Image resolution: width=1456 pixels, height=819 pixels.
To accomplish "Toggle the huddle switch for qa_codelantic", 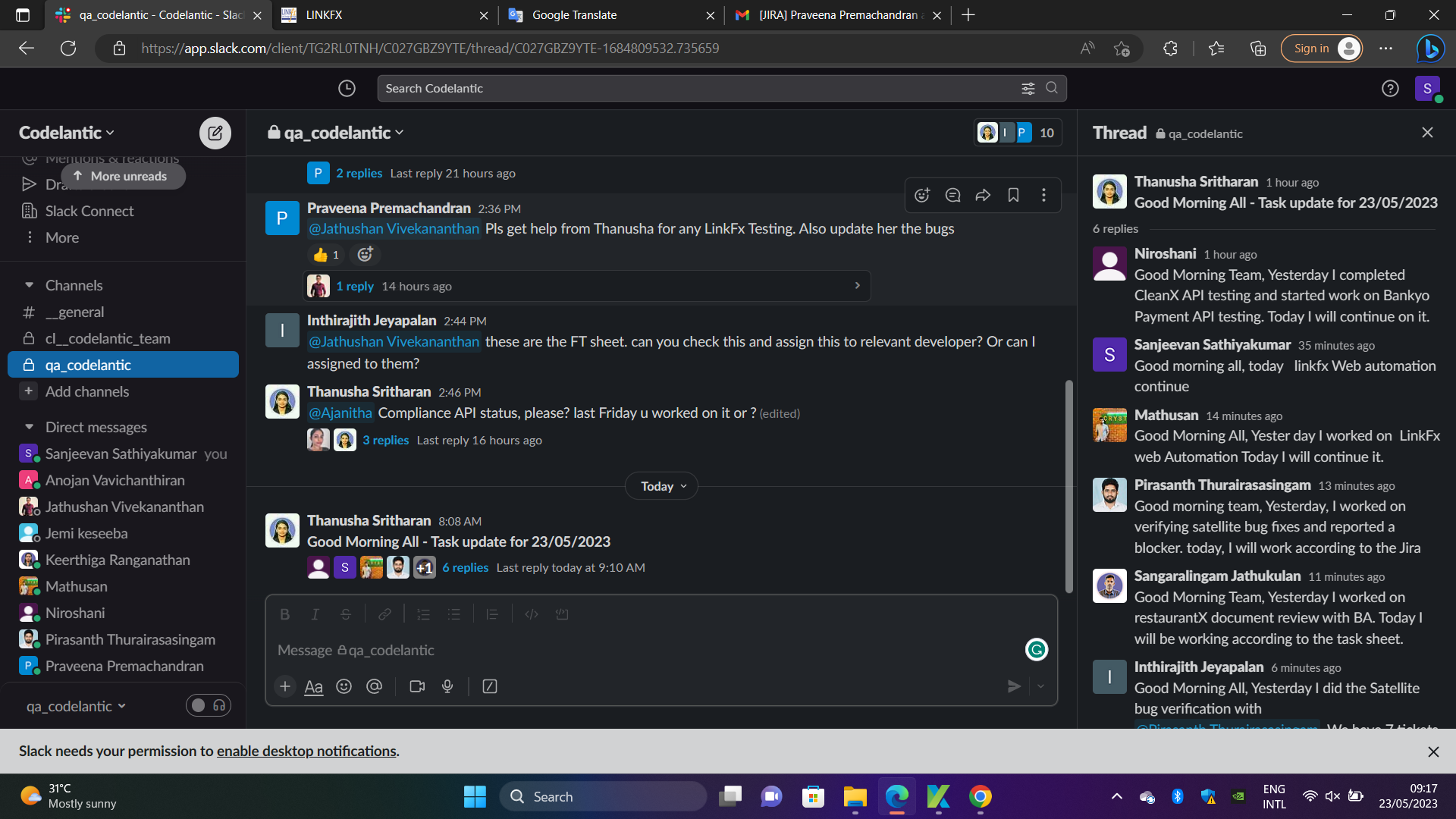I will (x=209, y=705).
